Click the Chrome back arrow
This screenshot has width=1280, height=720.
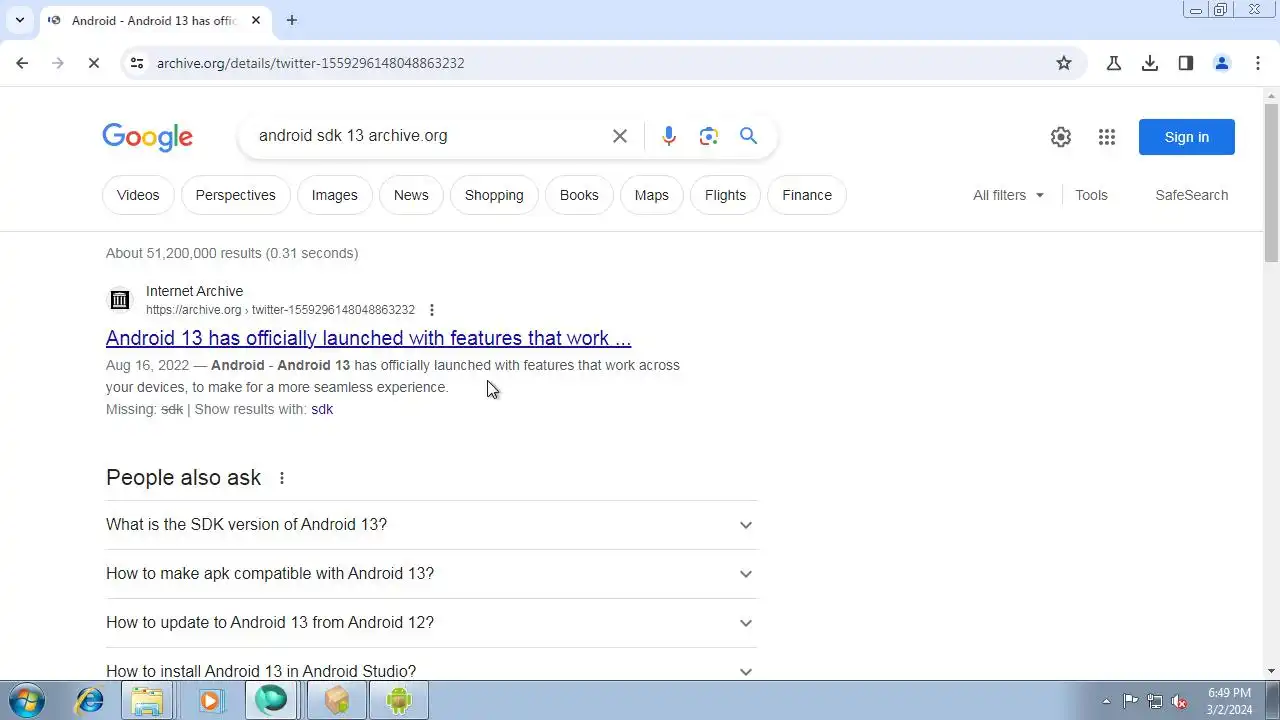(x=22, y=63)
